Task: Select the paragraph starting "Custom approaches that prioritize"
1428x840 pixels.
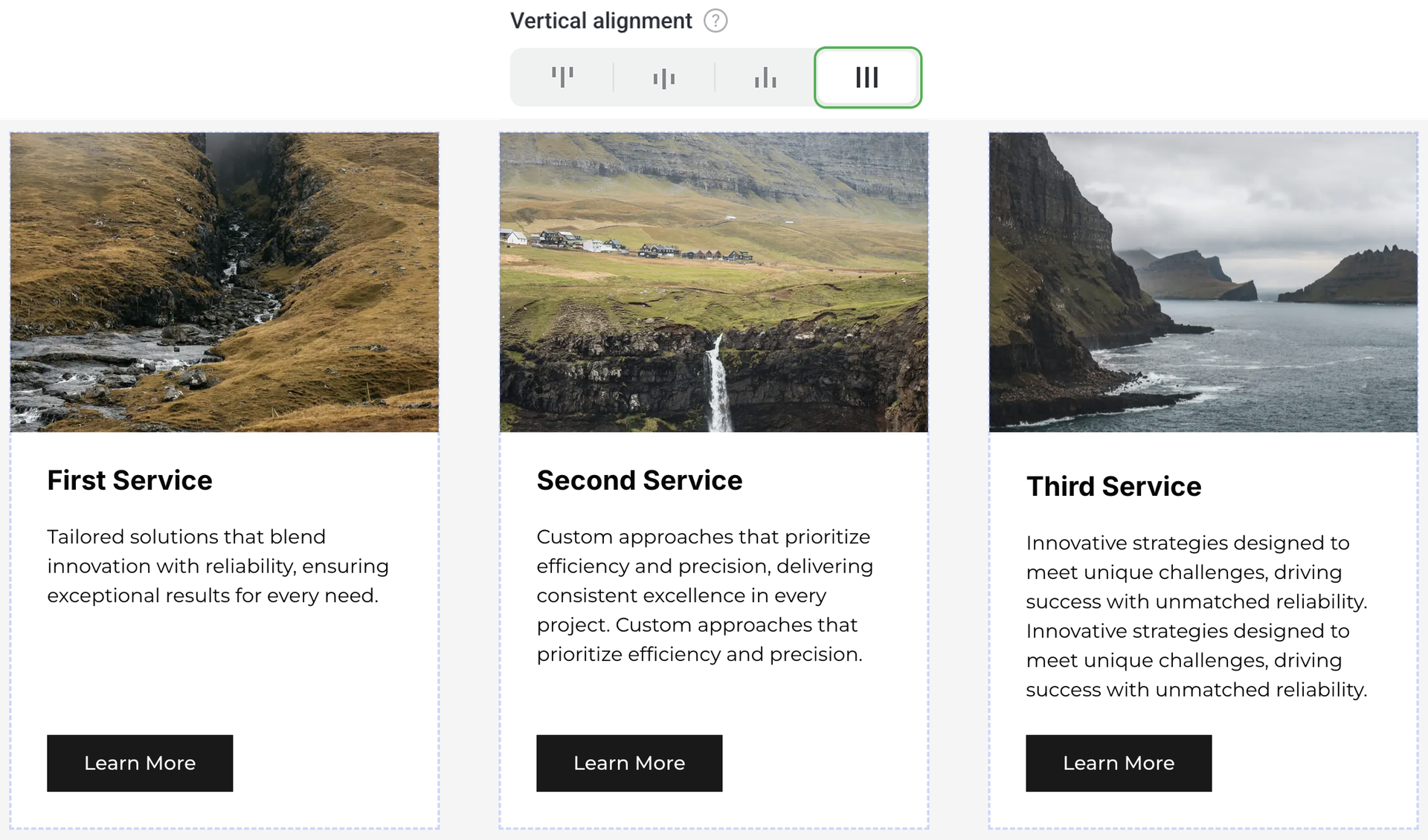Action: click(704, 595)
